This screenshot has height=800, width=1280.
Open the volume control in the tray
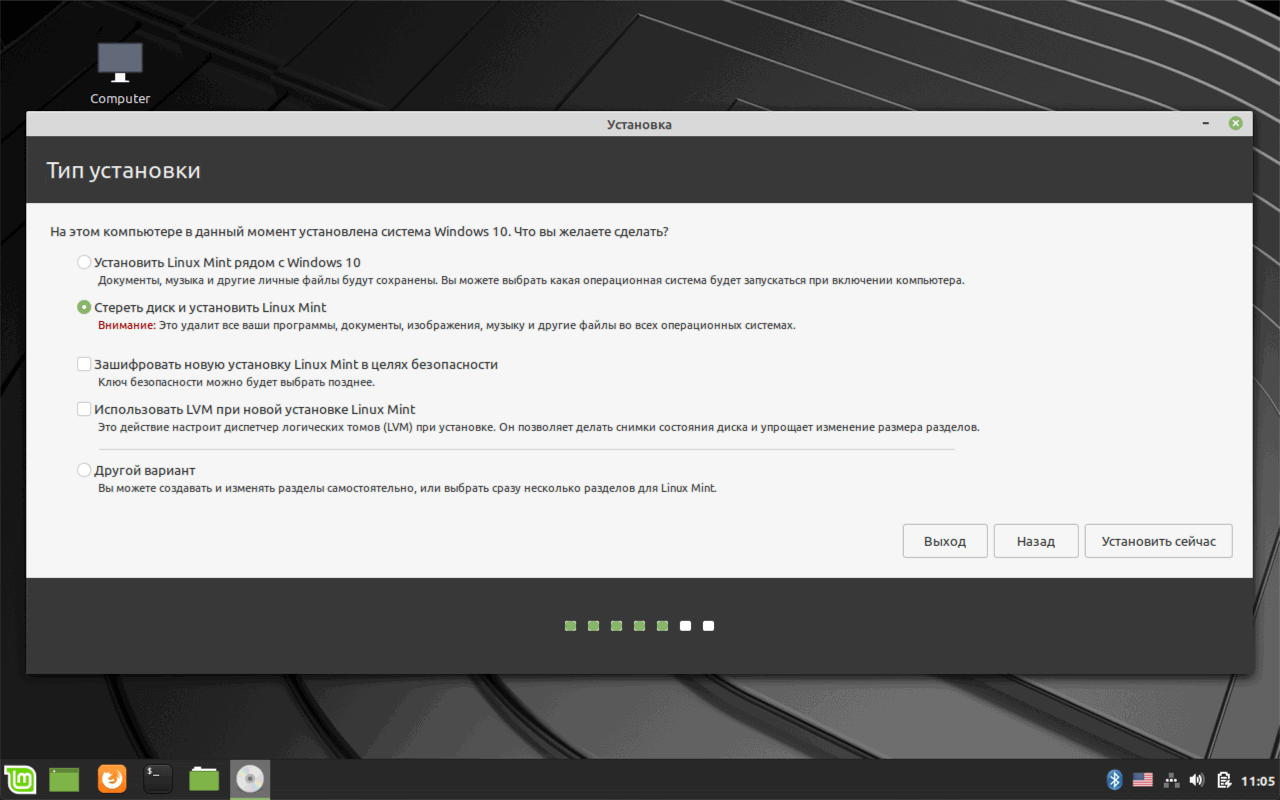[1197, 780]
